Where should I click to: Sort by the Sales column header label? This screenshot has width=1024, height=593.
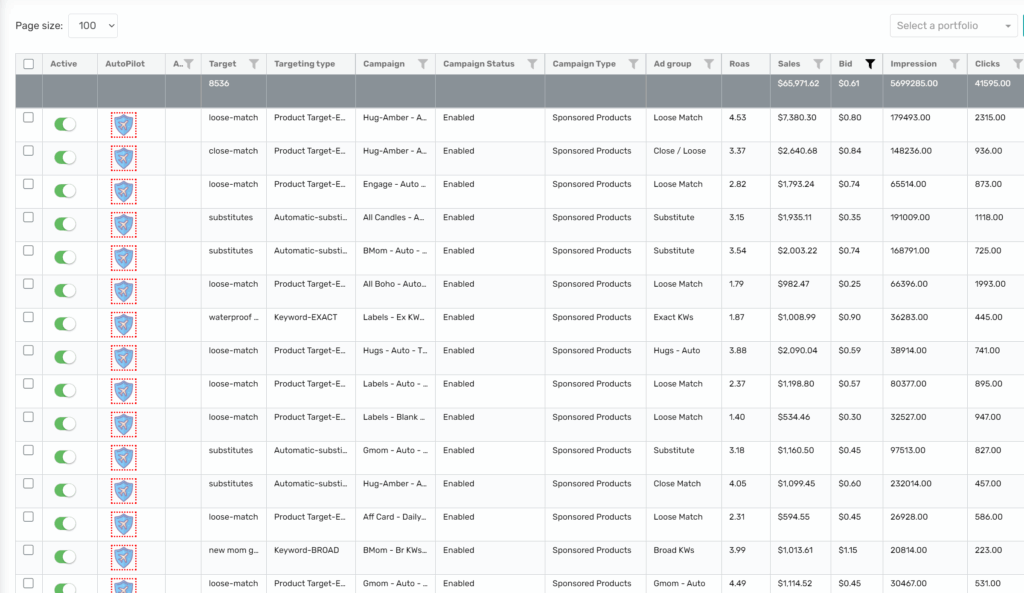coord(789,64)
